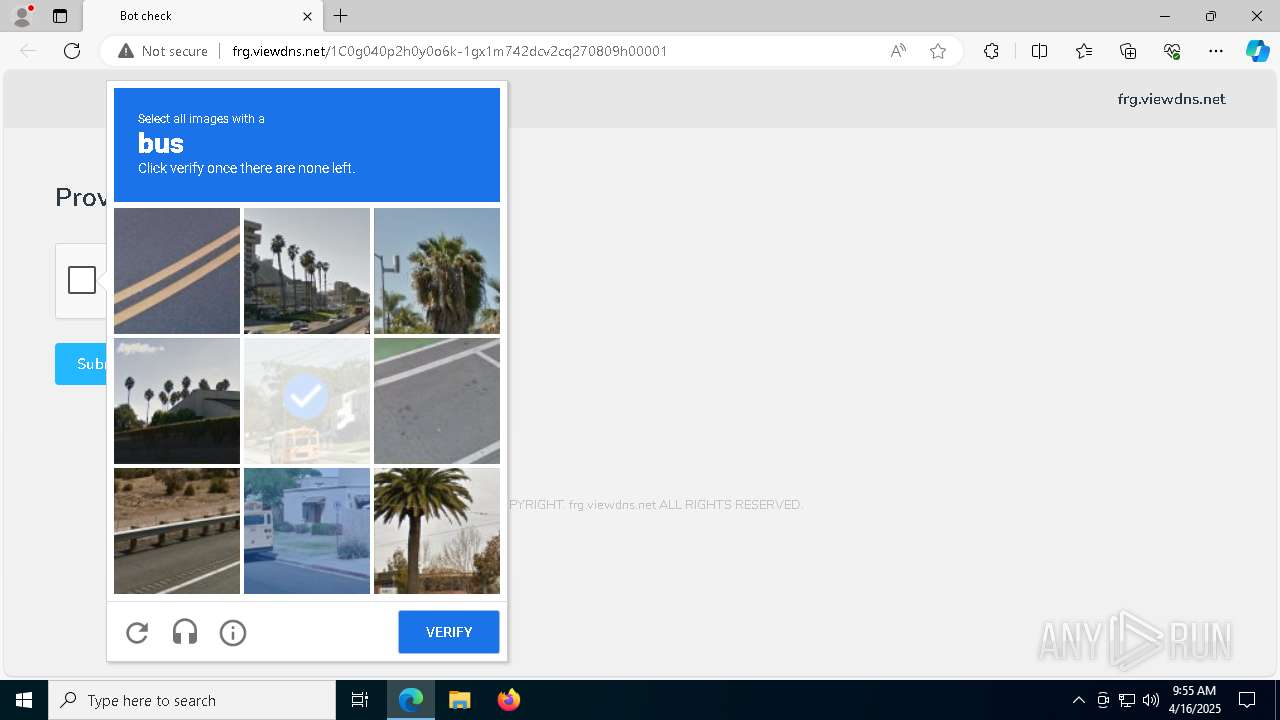This screenshot has width=1280, height=720.
Task: Open a new tab
Action: pyautogui.click(x=341, y=16)
